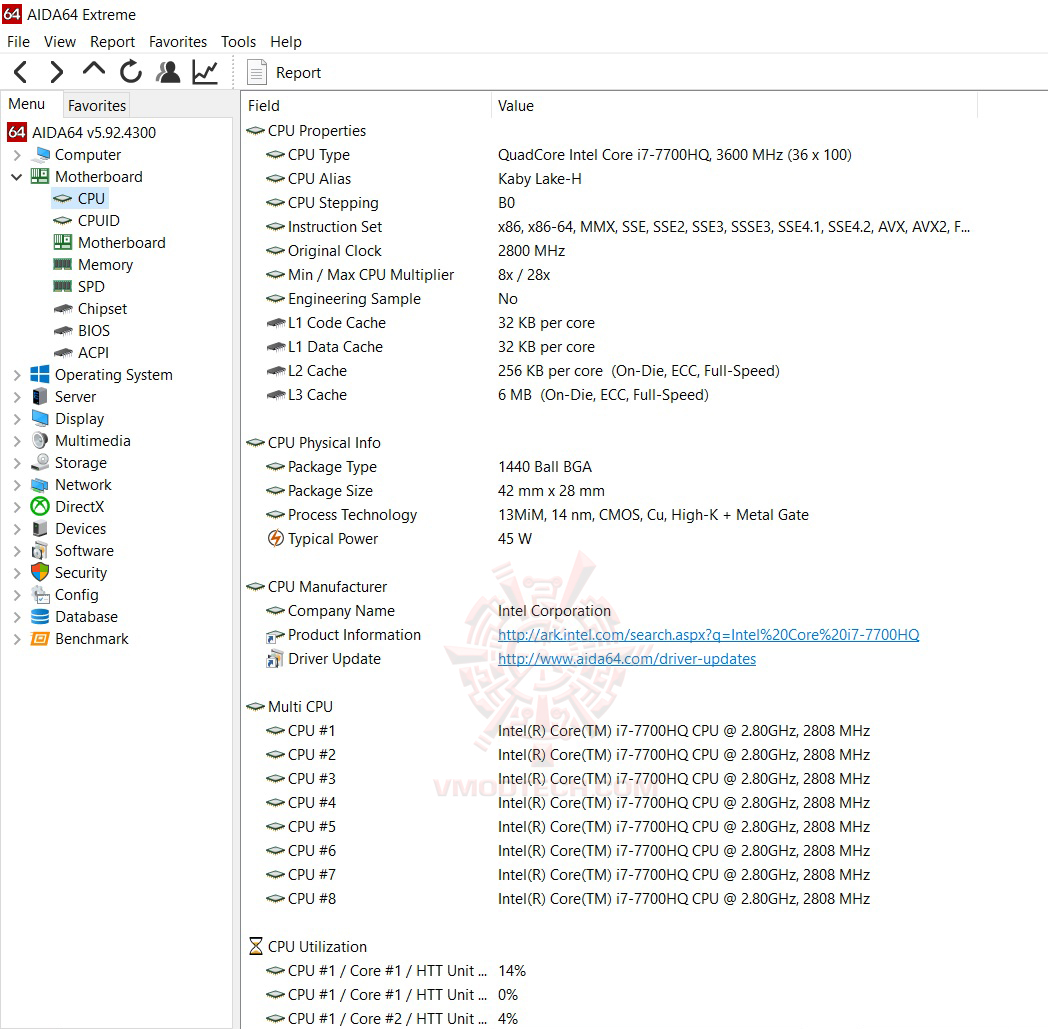
Task: Select the Security shield icon
Action: coord(40,573)
